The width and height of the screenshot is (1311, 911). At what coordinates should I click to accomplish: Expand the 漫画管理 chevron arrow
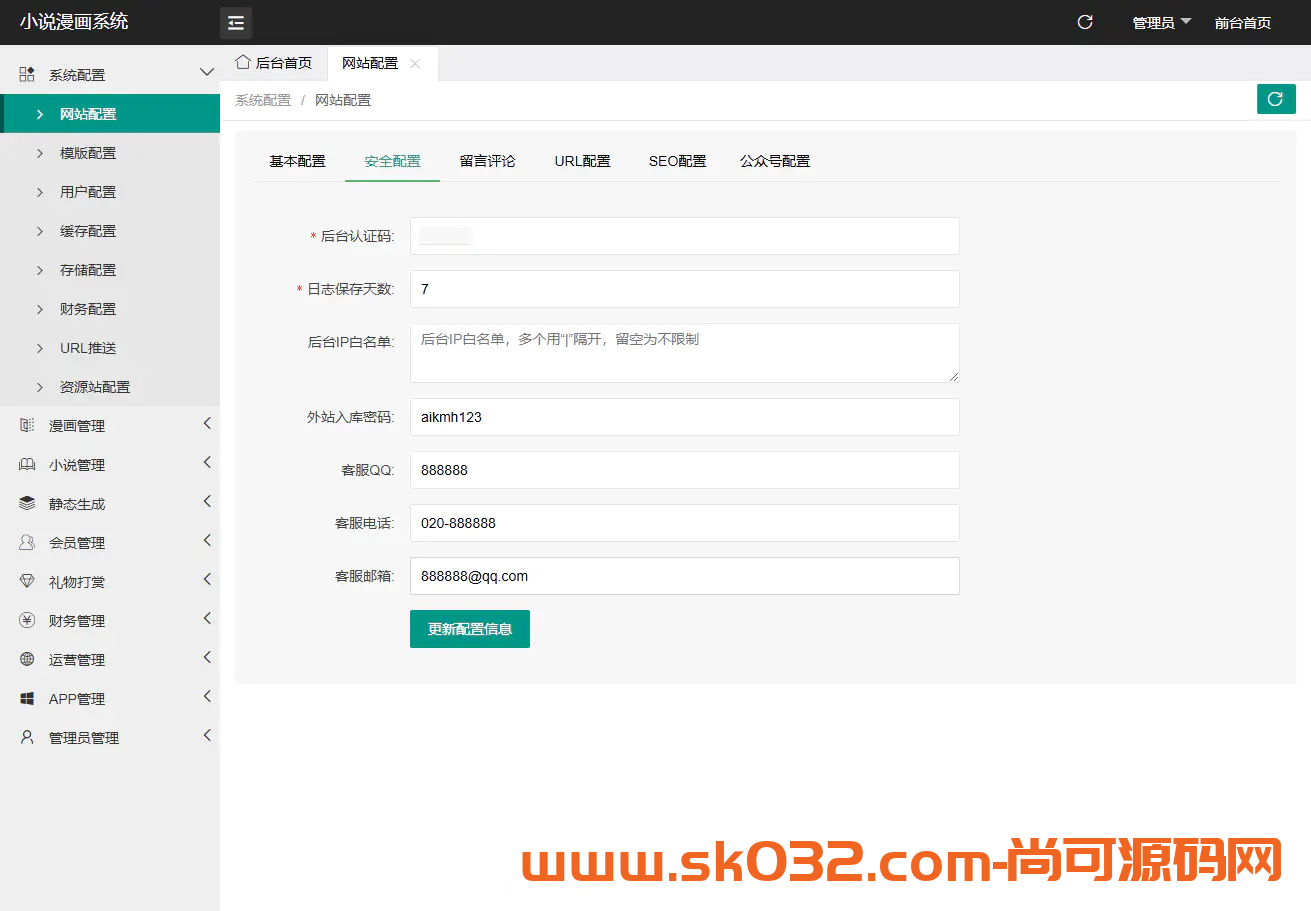pos(207,424)
